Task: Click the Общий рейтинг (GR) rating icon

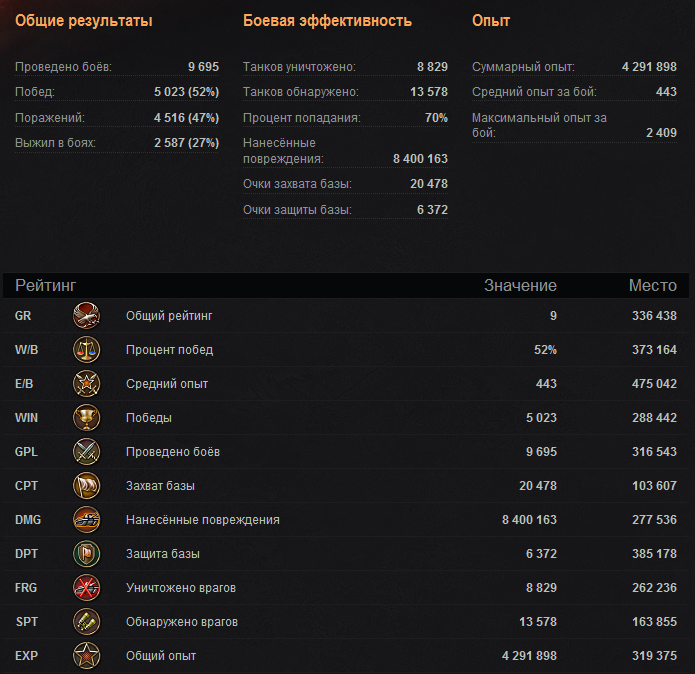Action: pos(87,316)
